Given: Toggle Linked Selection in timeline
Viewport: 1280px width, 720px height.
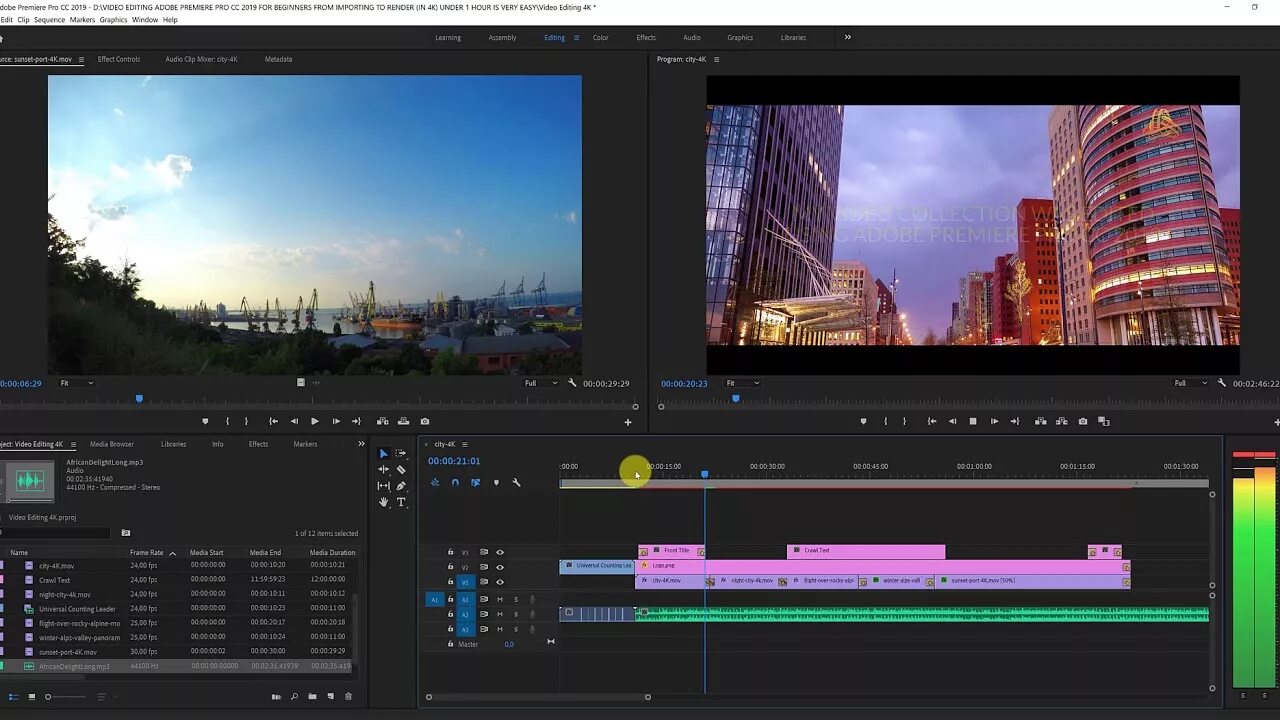Looking at the screenshot, I should [475, 482].
